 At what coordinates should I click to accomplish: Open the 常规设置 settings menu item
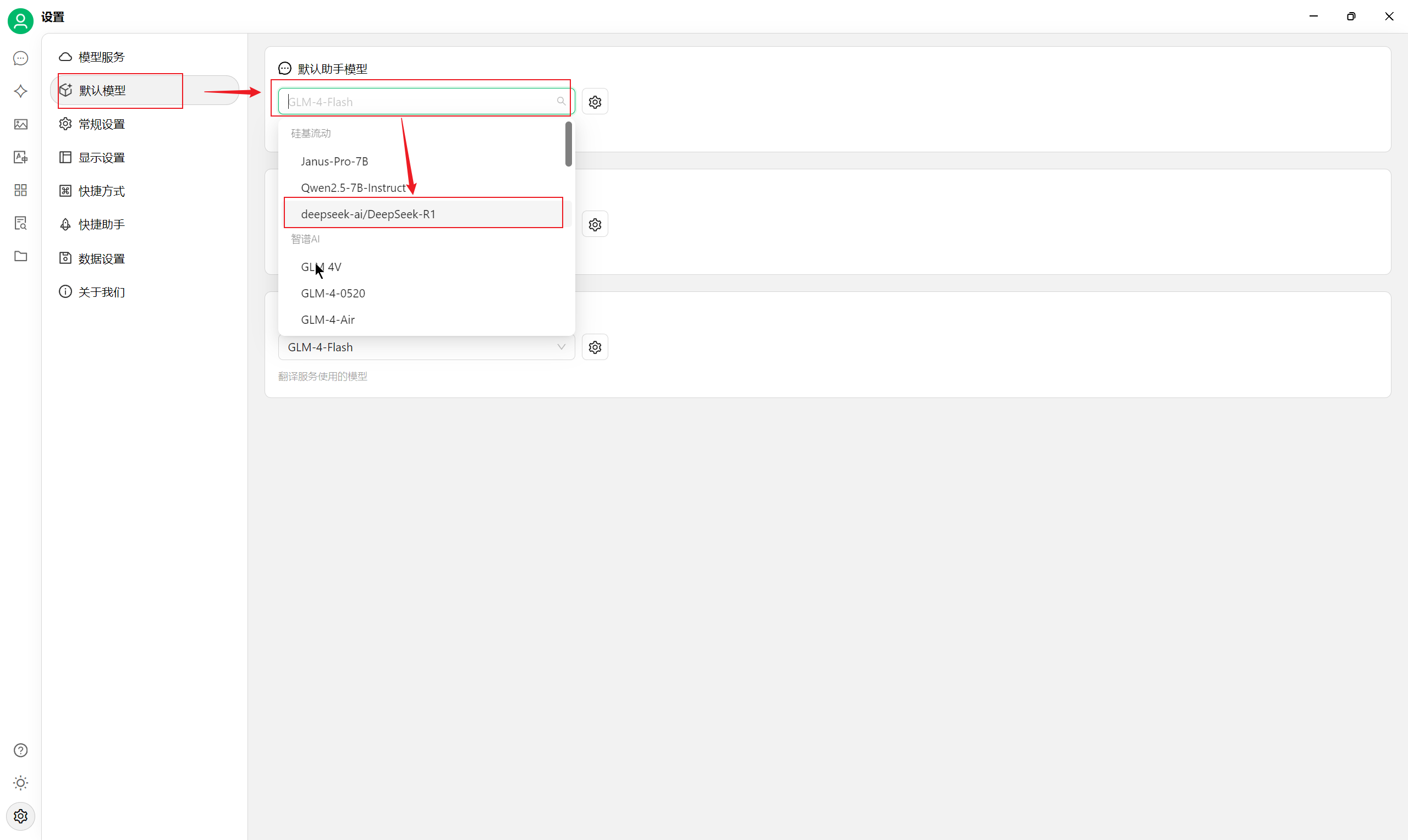tap(101, 124)
